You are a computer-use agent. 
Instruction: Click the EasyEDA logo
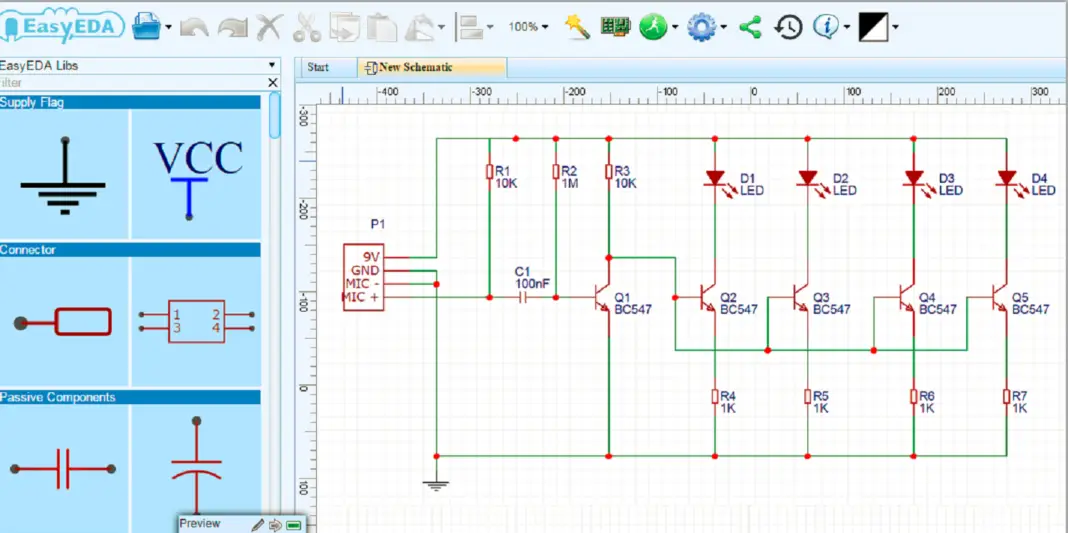click(x=62, y=27)
